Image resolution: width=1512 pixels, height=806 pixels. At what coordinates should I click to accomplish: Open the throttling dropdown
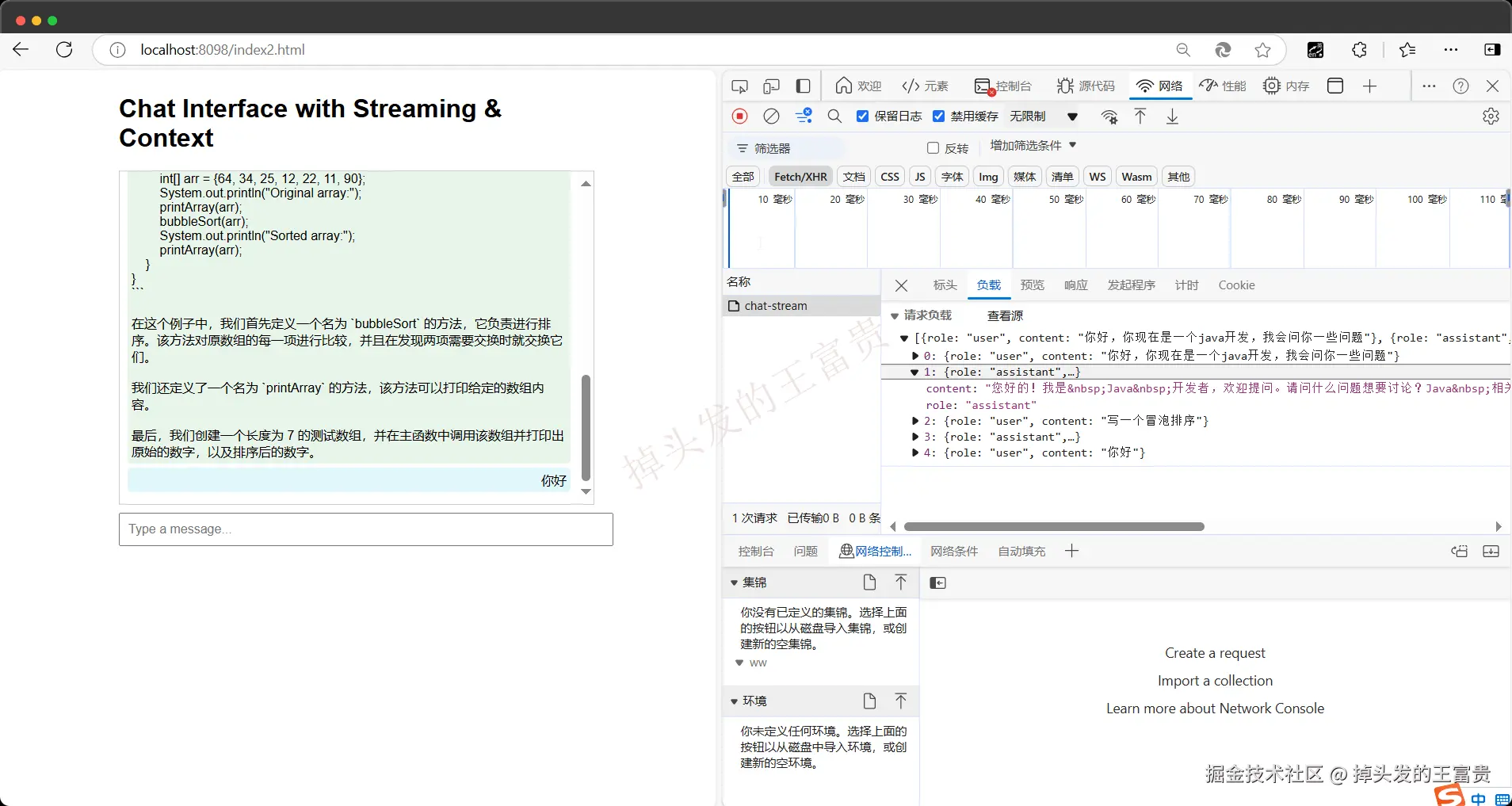[1044, 117]
